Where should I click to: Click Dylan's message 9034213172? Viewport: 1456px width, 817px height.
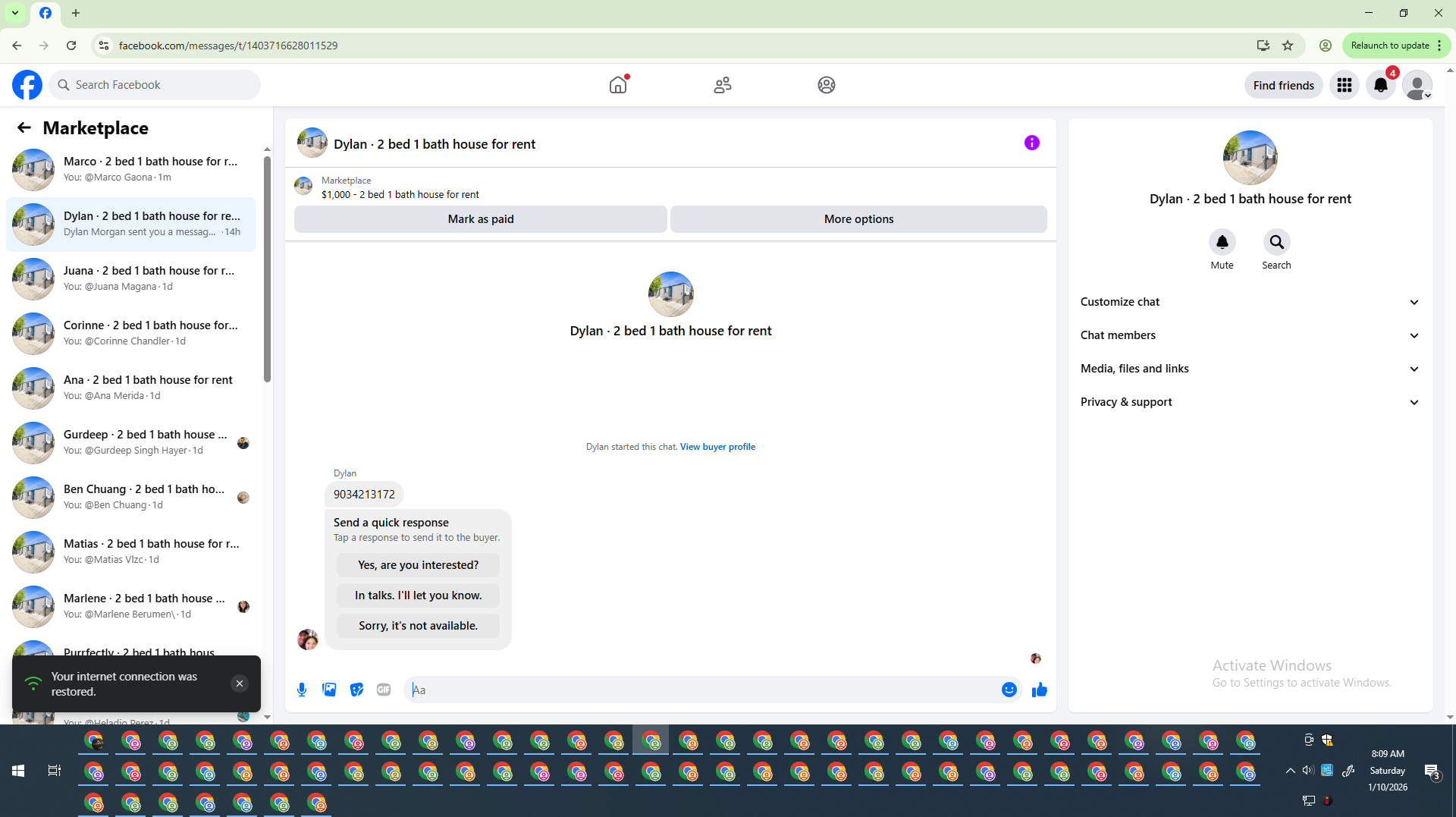(x=364, y=495)
